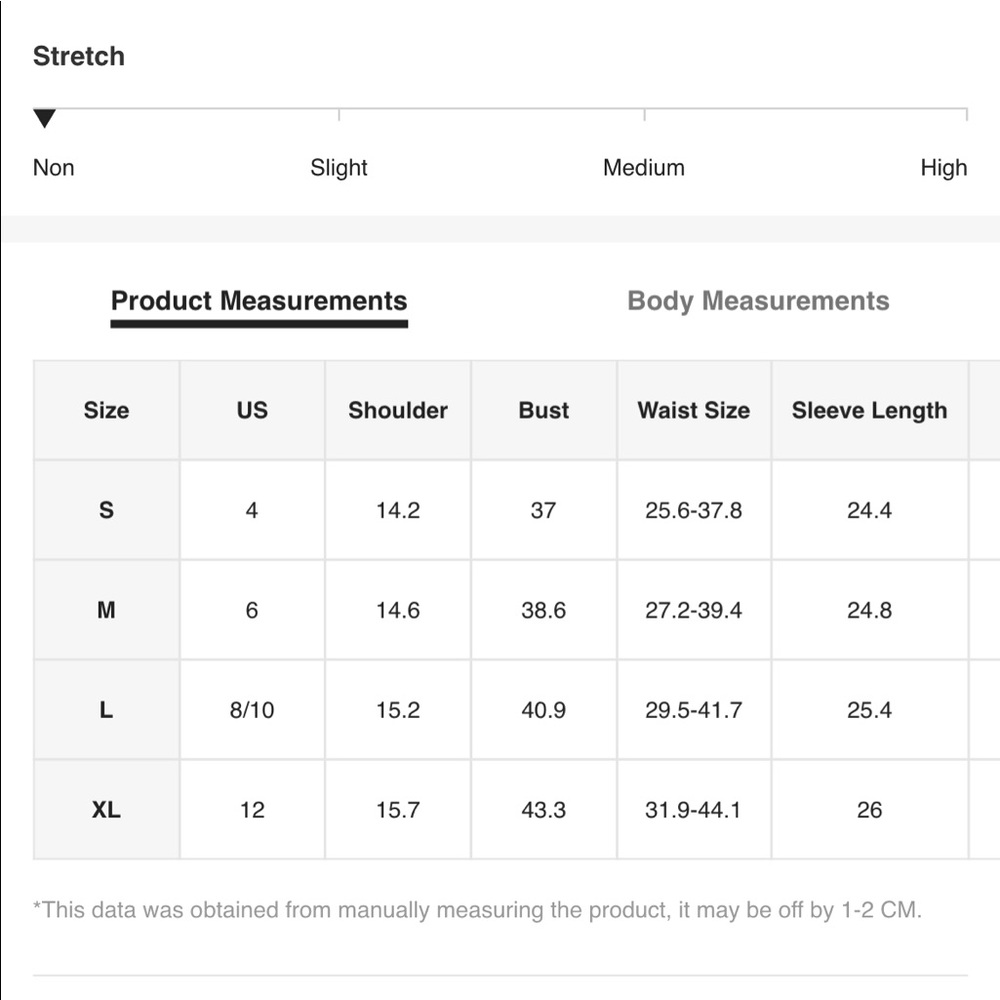Viewport: 1000px width, 1000px height.
Task: Select the US column header
Action: click(x=253, y=410)
